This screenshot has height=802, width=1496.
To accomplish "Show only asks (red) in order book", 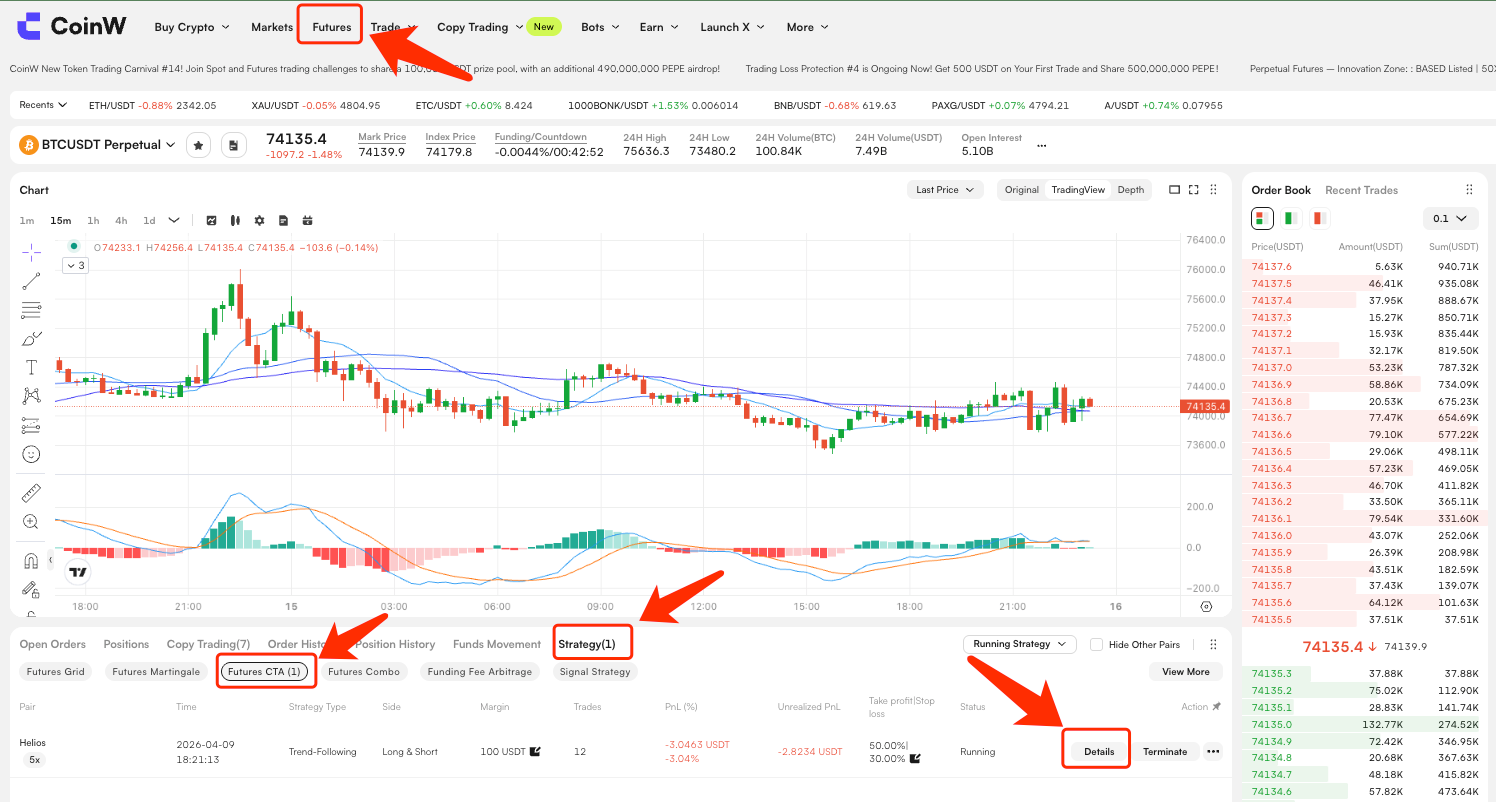I will point(1320,218).
